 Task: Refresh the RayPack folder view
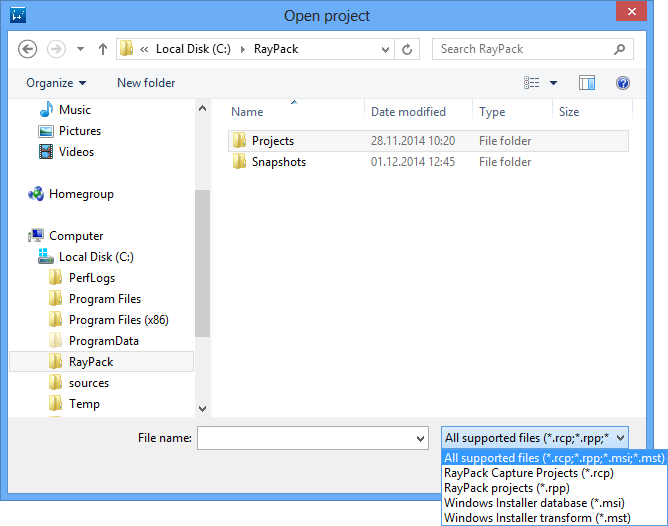407,49
